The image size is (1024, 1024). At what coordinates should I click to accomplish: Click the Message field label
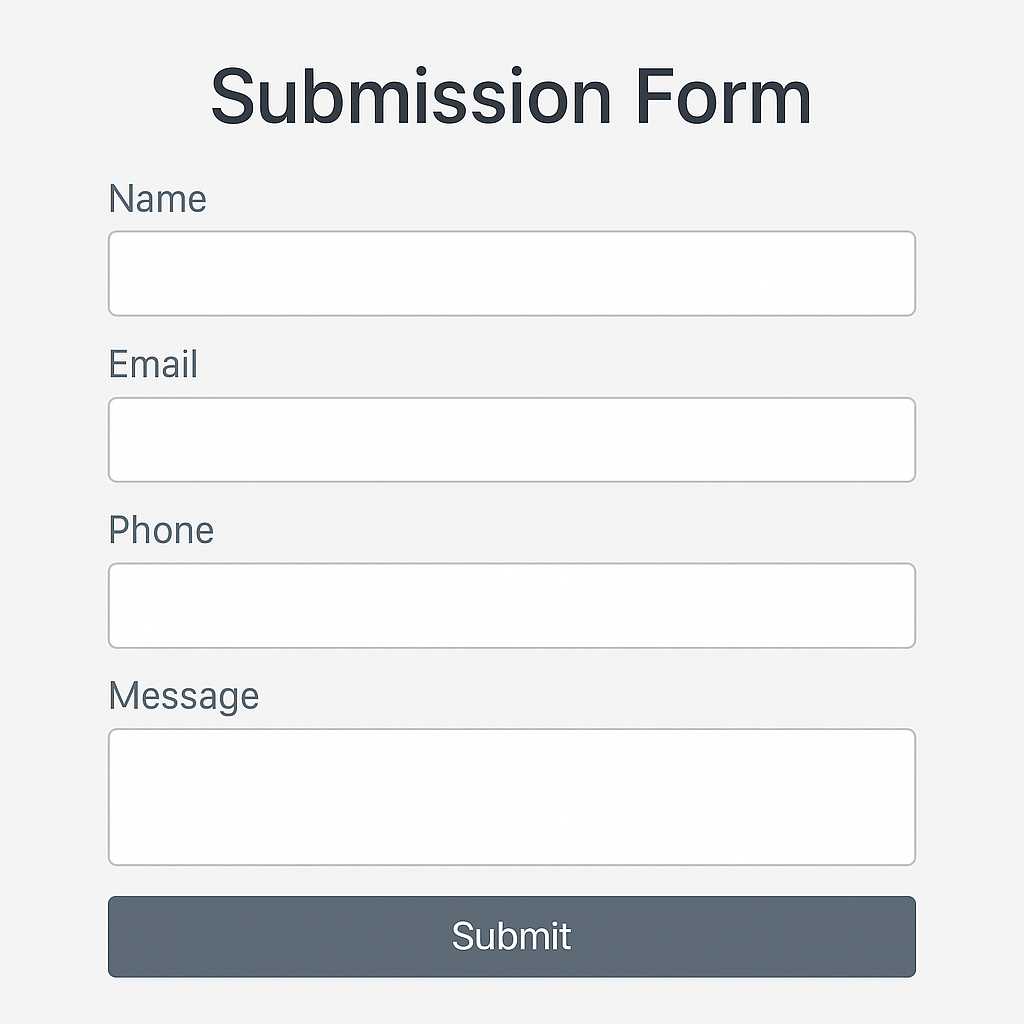click(183, 695)
